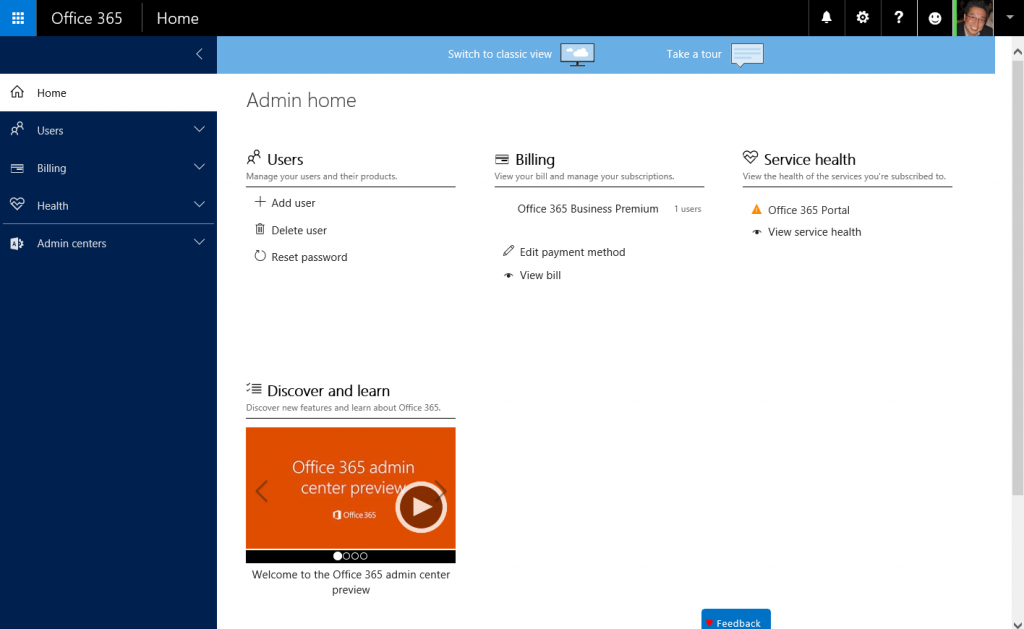1024x629 pixels.
Task: Check notifications via the bell icon
Action: tap(826, 18)
